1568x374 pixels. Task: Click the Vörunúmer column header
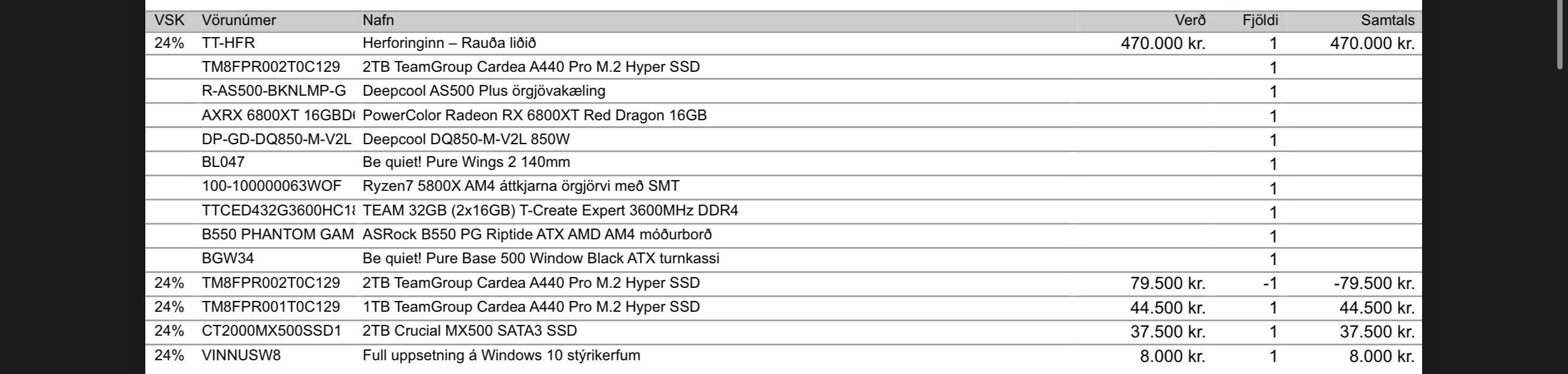click(239, 20)
